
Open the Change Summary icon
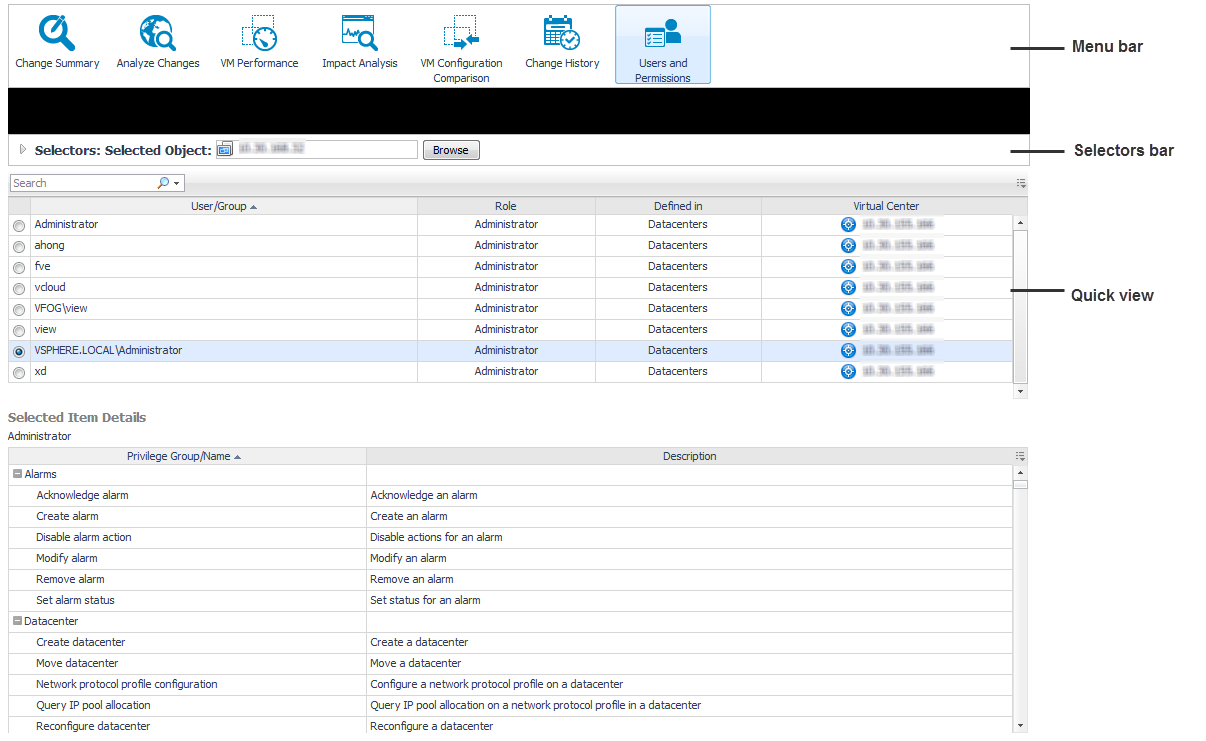click(57, 34)
